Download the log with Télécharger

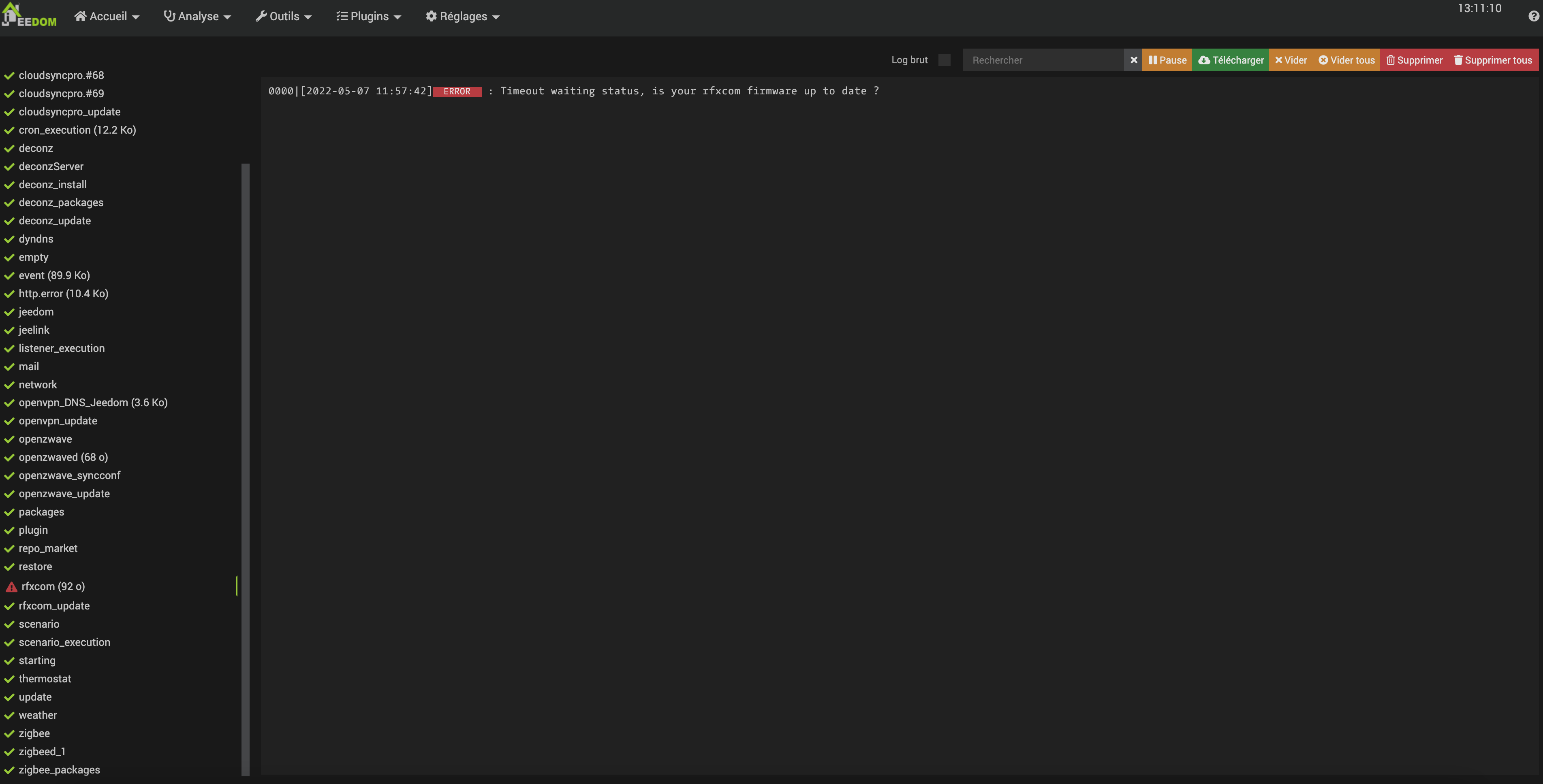click(x=1230, y=60)
